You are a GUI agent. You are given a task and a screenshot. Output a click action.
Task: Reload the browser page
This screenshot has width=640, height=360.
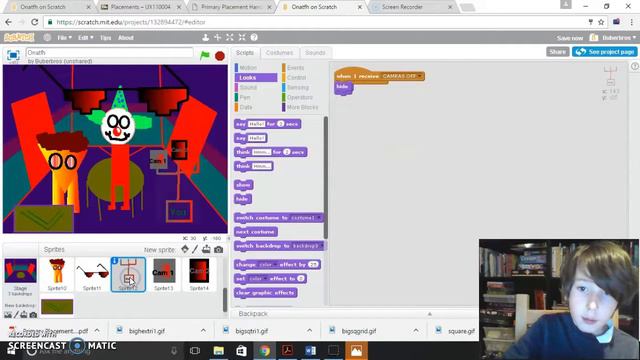[35, 22]
